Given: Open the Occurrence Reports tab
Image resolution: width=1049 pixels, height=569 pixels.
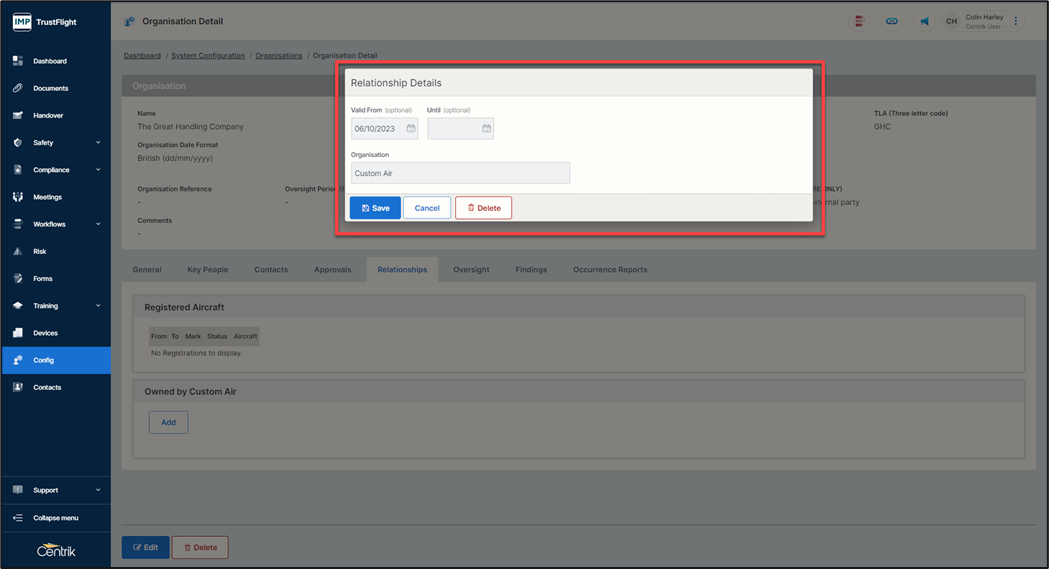Looking at the screenshot, I should click(x=609, y=270).
